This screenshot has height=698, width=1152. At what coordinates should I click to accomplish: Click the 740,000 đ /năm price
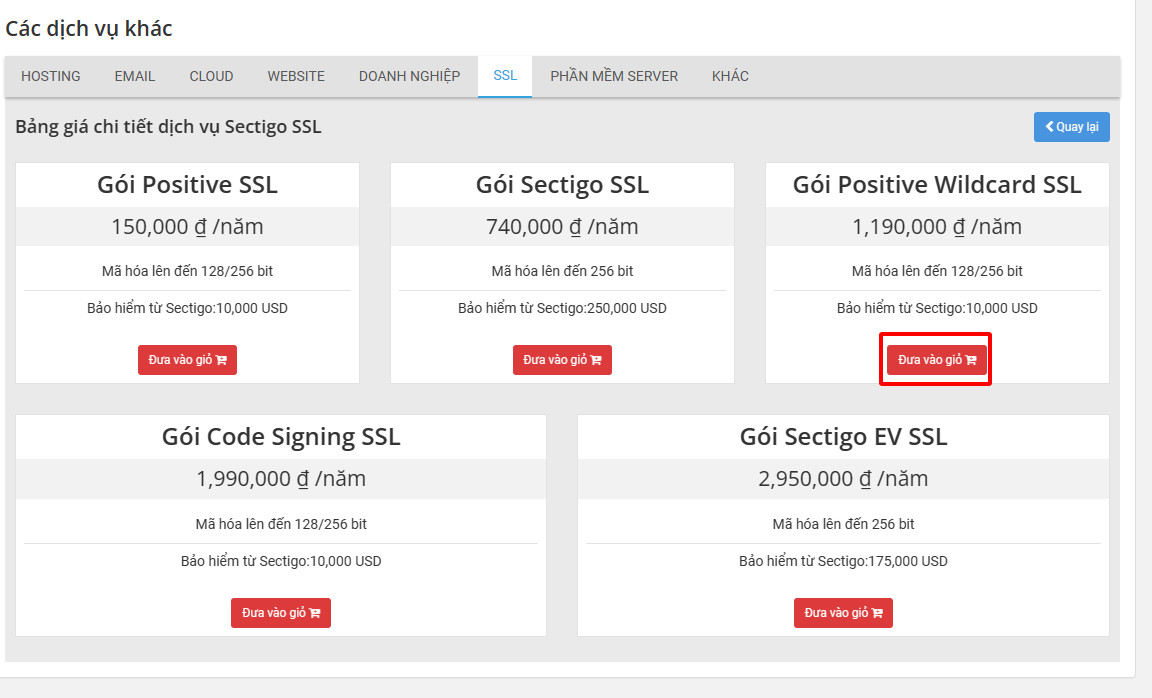point(562,226)
